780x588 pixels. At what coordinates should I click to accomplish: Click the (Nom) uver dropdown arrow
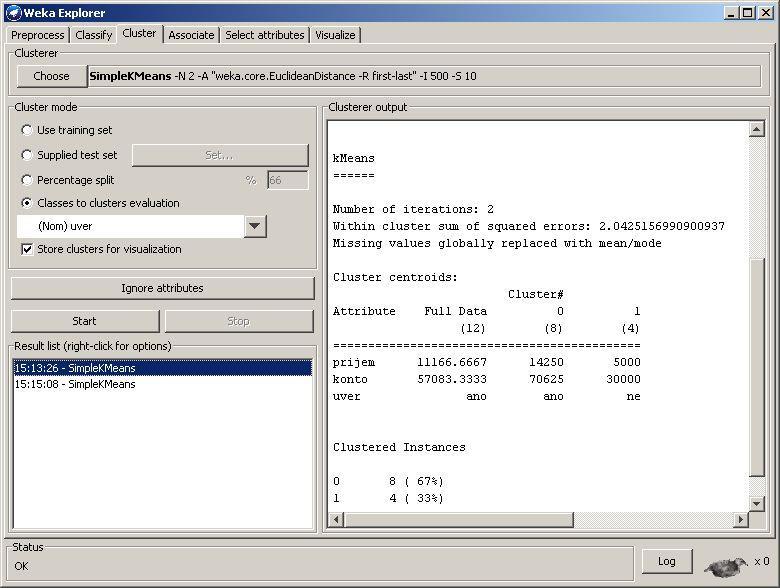click(255, 226)
